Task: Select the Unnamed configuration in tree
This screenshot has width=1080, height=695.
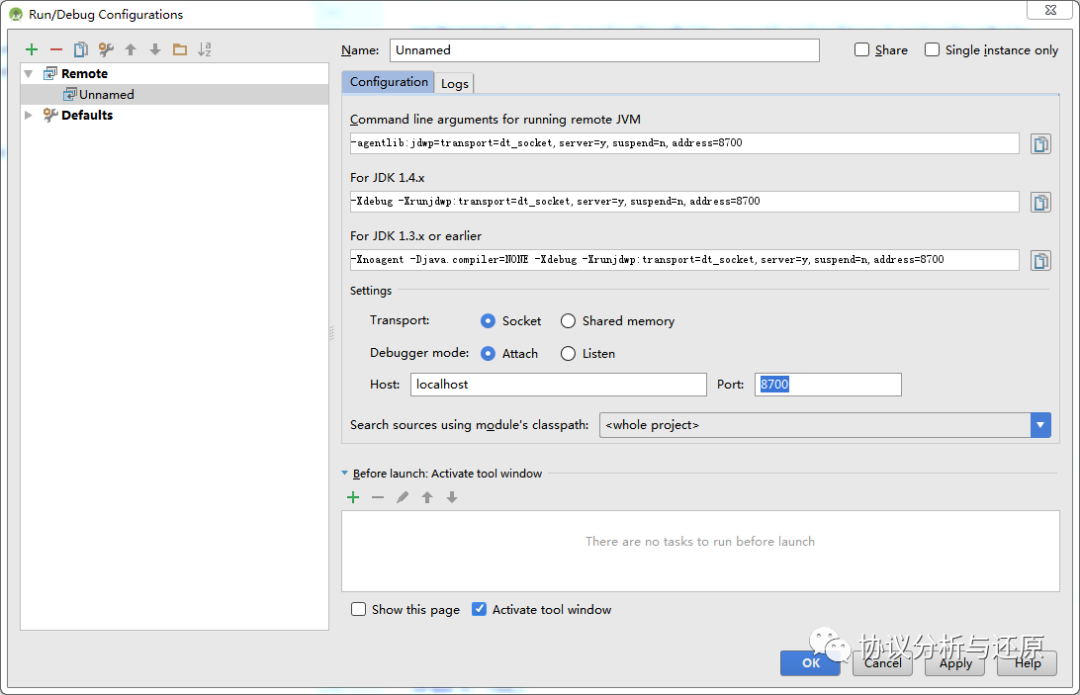Action: click(x=174, y=94)
